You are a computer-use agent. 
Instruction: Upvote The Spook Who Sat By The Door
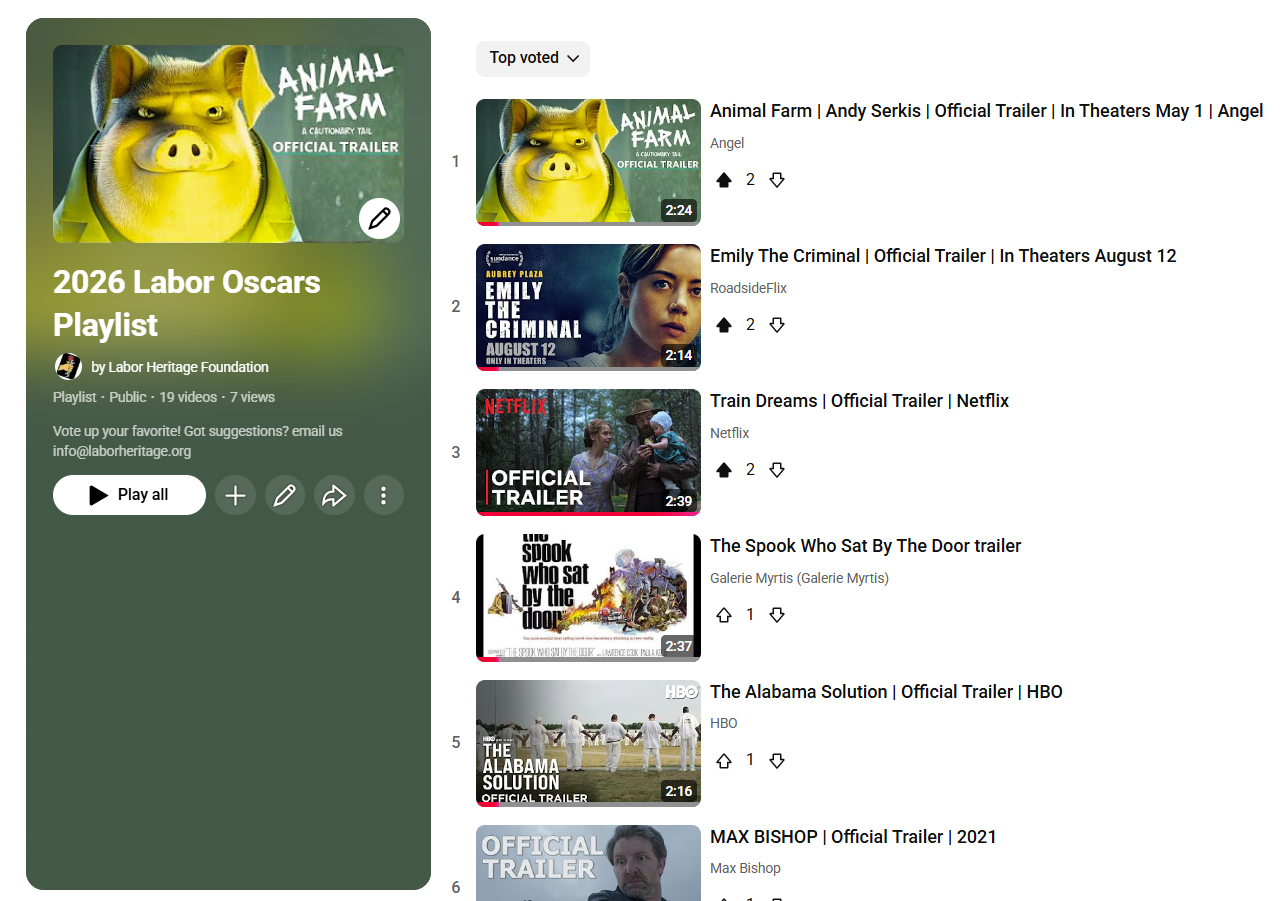(x=724, y=615)
